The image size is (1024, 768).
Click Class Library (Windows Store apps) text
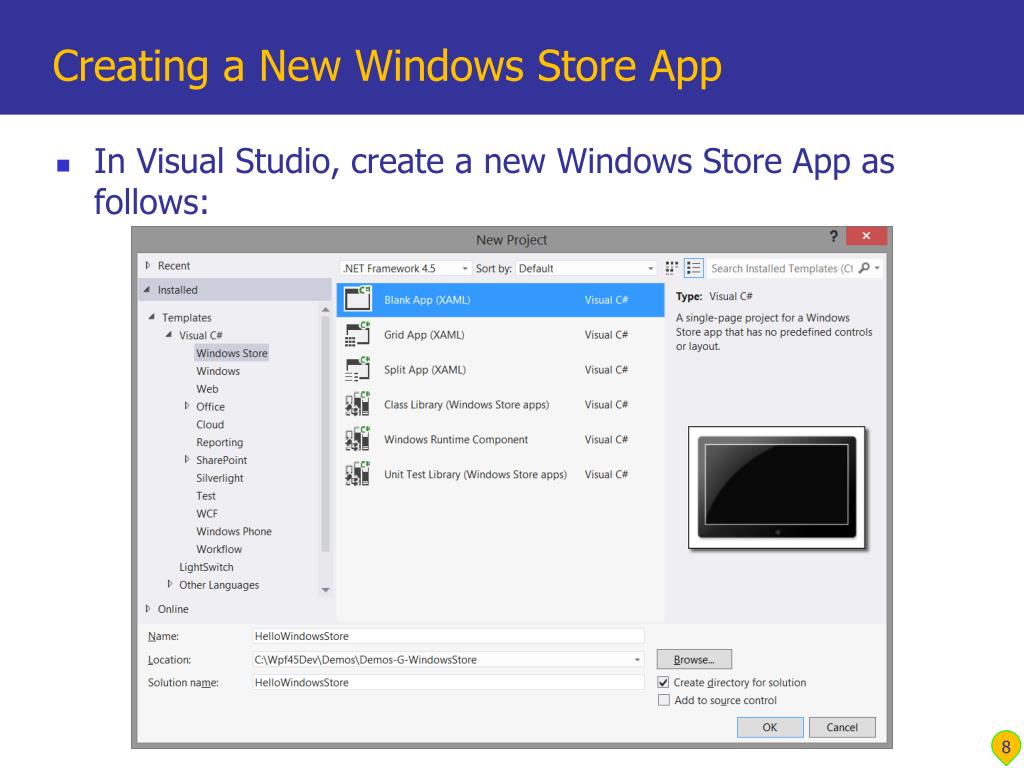466,404
